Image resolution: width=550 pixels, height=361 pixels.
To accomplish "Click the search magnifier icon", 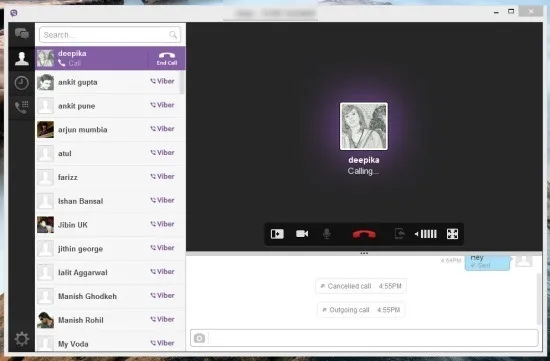I will 173,35.
